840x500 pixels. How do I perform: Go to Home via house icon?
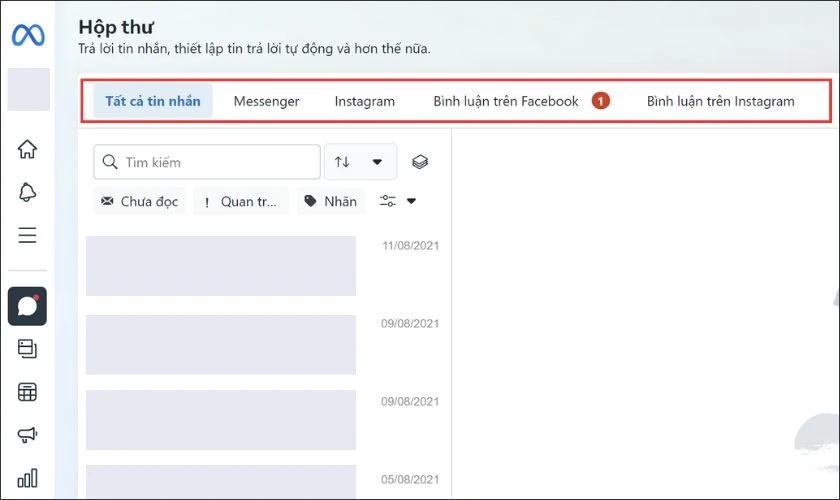pos(27,149)
